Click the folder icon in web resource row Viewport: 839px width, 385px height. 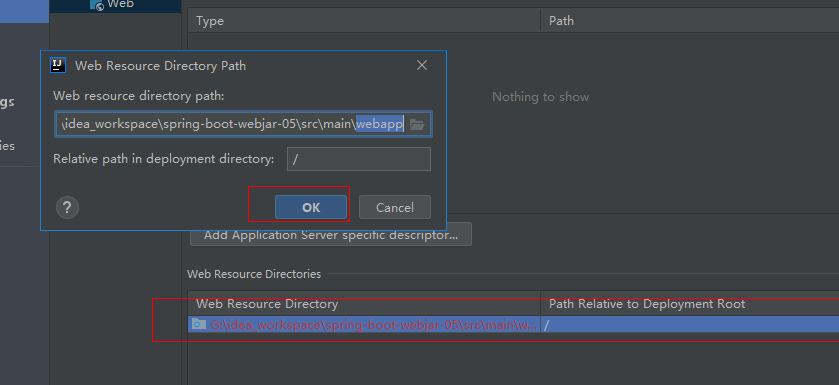pos(199,324)
